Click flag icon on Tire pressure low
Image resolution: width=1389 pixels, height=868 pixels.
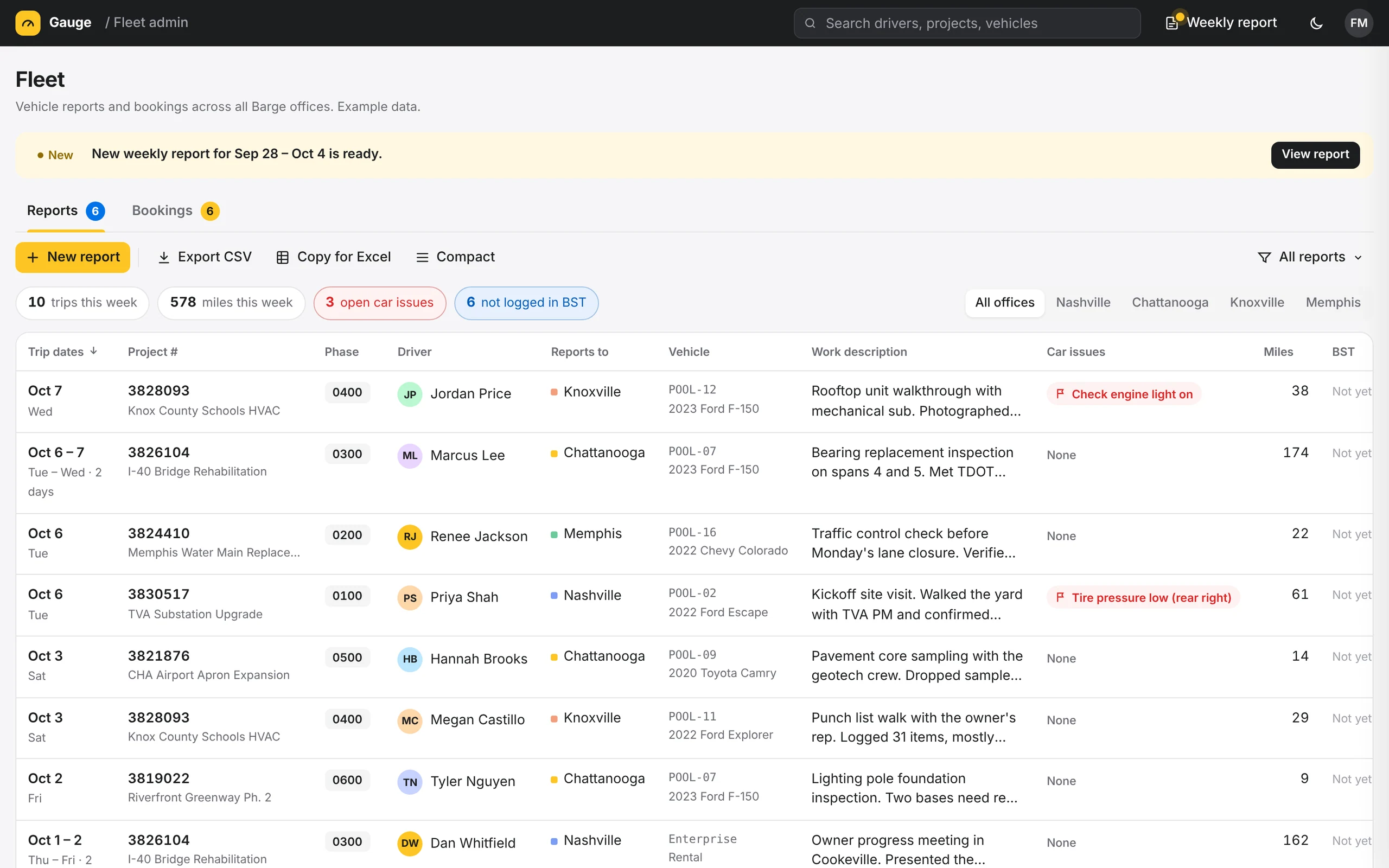click(1060, 597)
